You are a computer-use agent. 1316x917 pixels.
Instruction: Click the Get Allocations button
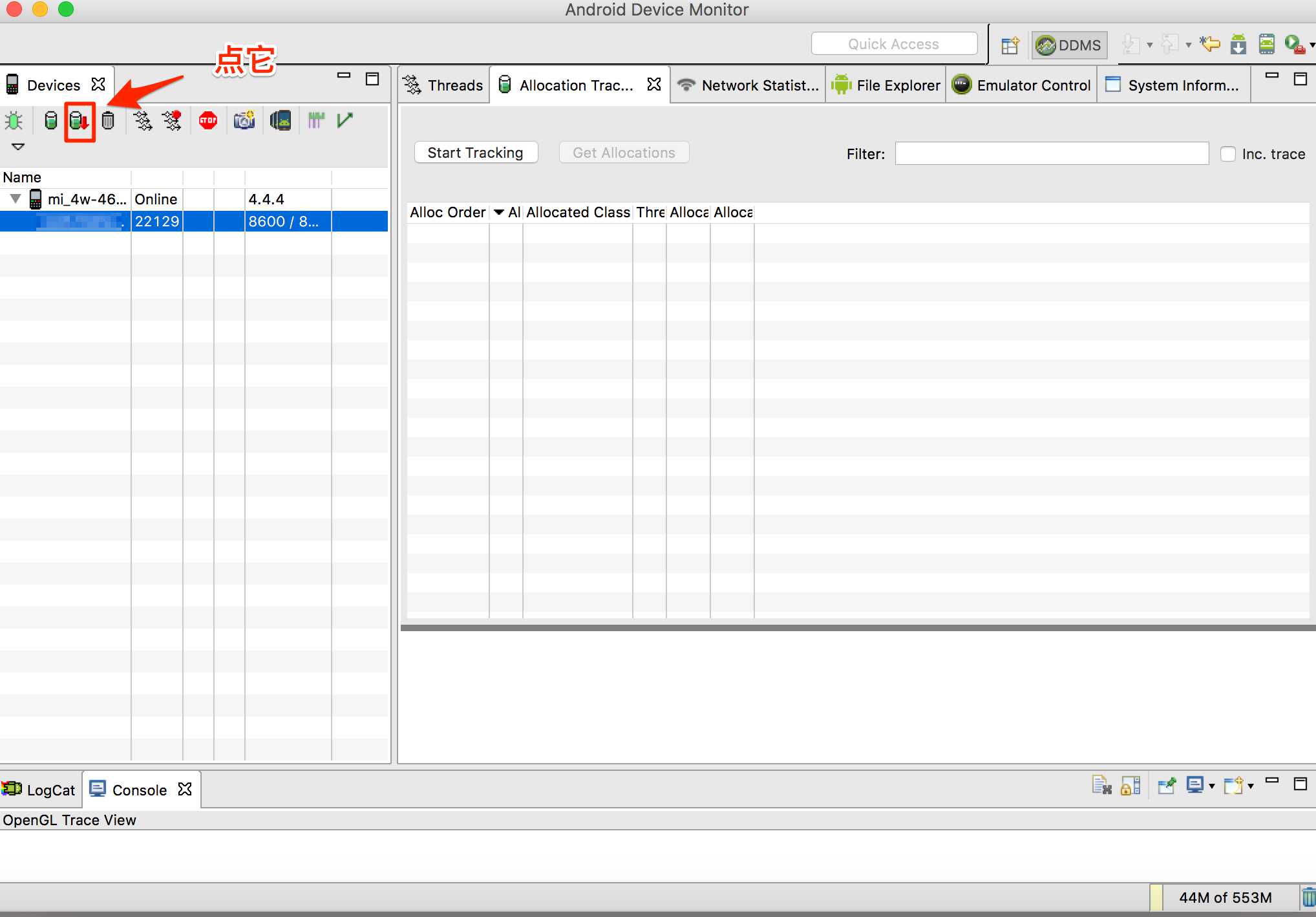coord(624,153)
